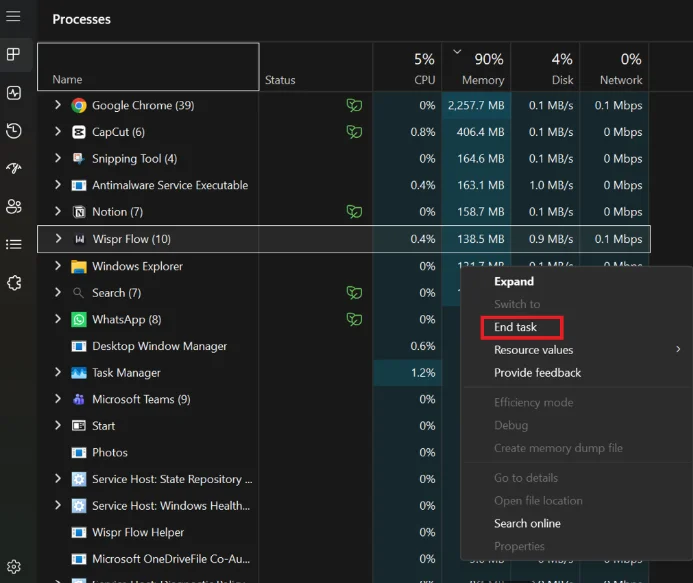Expand Service Host: Windows Health row
Viewport: 693px width, 583px height.
58,505
